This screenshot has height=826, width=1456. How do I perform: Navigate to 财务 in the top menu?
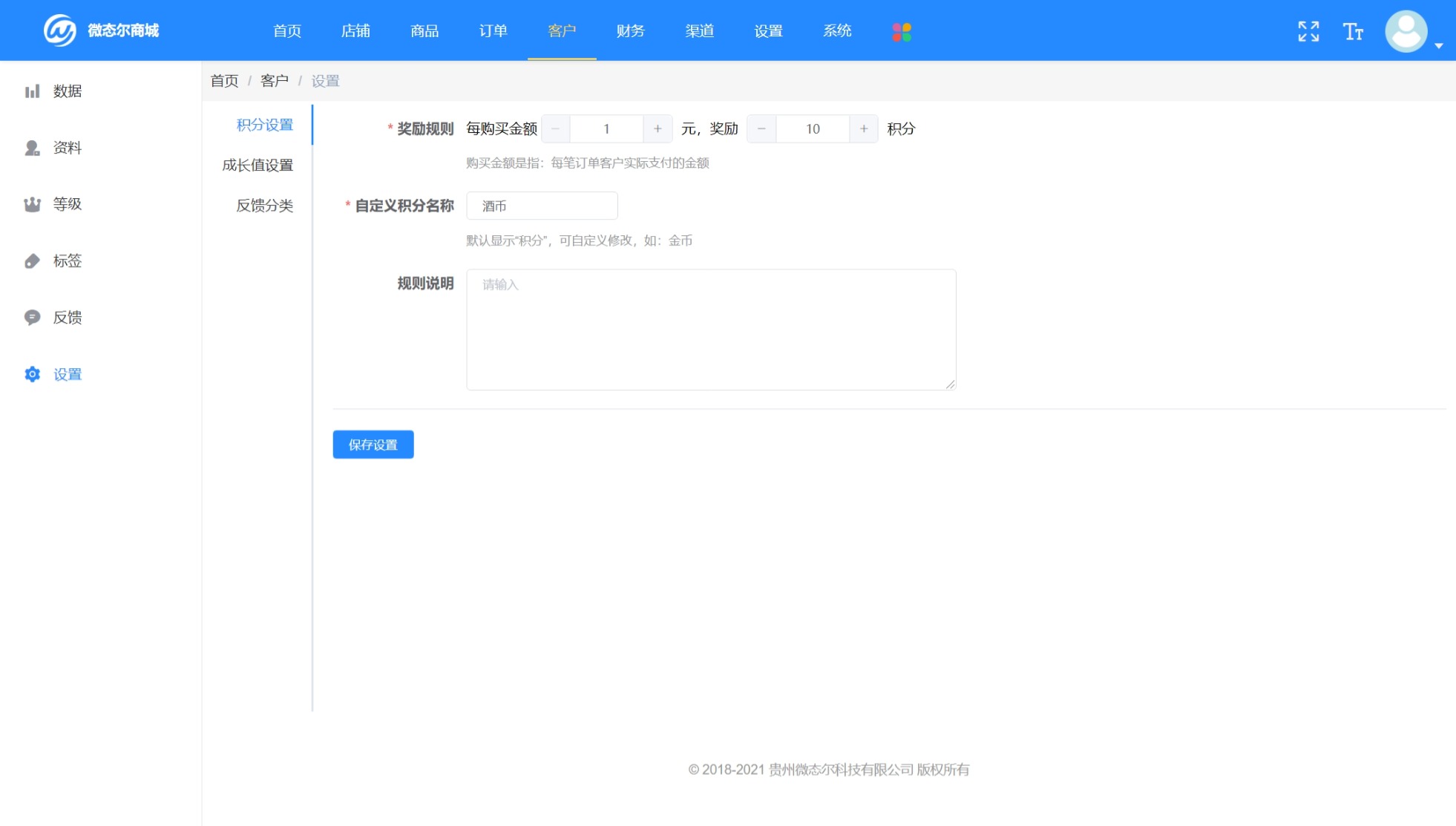tap(629, 30)
